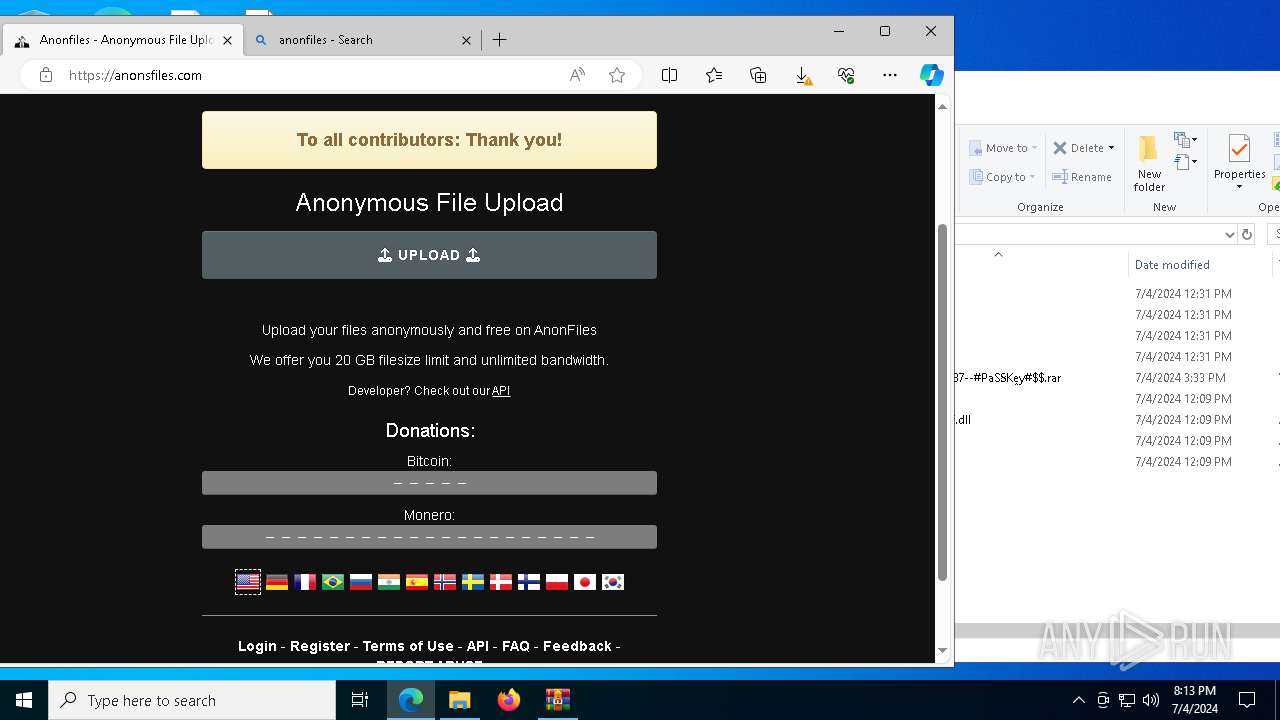Select the Norwegian flag language
Viewport: 1280px width, 720px height.
(x=445, y=582)
